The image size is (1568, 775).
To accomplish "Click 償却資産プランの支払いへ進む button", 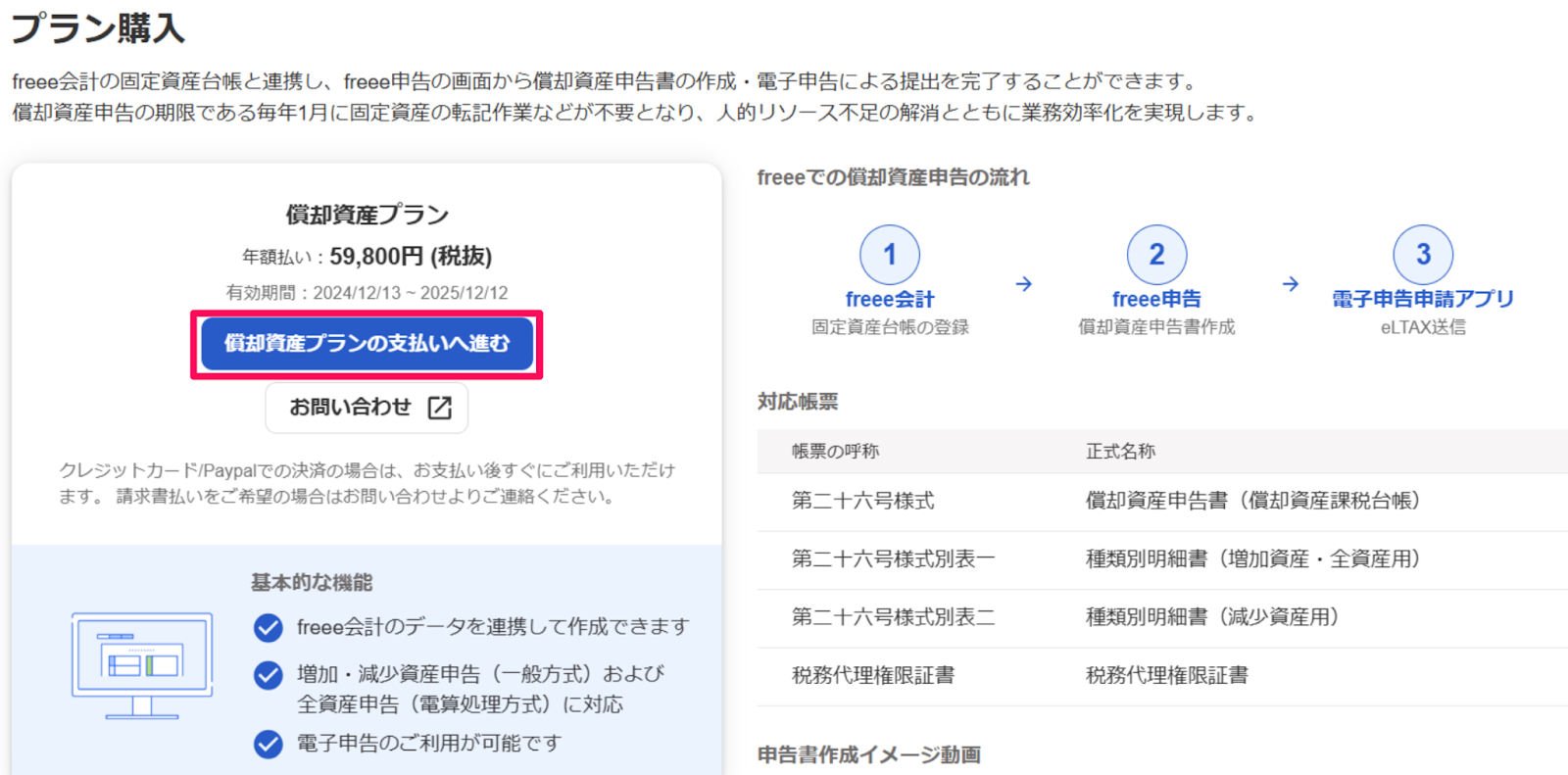I will point(367,344).
